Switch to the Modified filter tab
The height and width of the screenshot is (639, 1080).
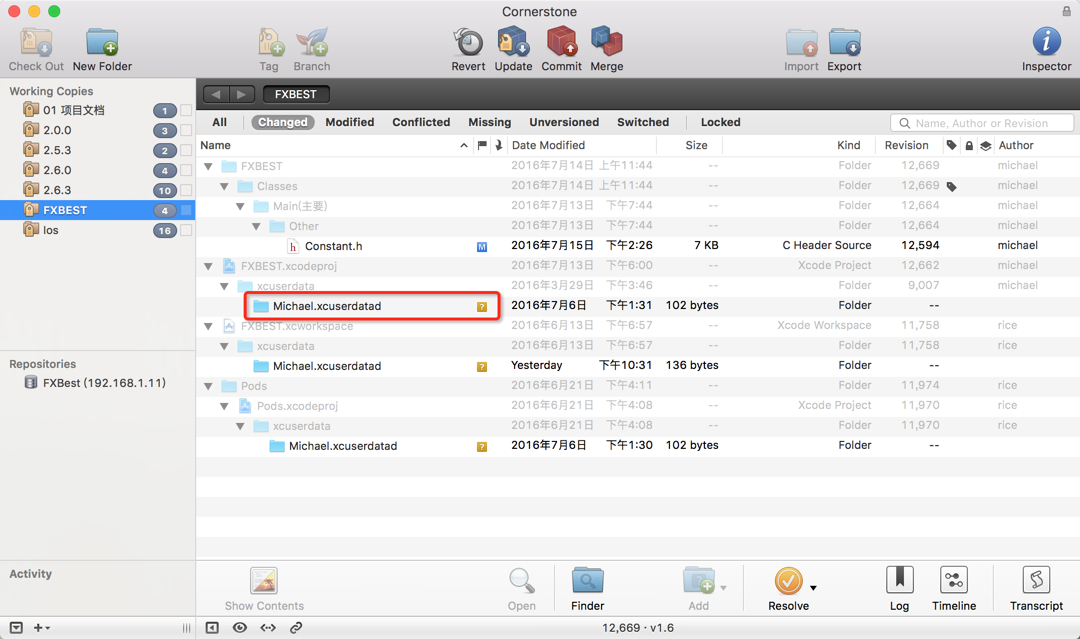350,122
